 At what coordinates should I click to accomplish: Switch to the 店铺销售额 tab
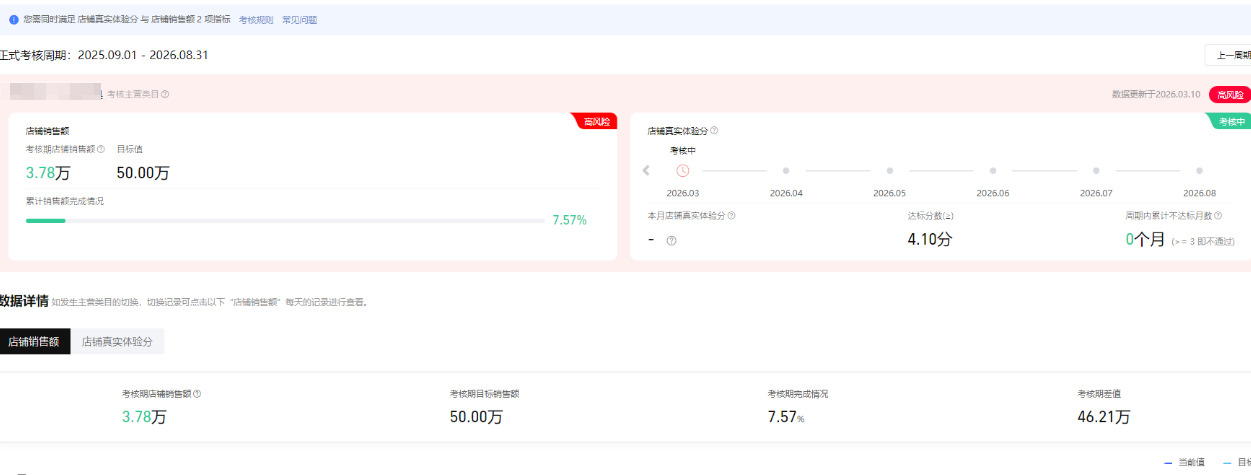pos(35,341)
